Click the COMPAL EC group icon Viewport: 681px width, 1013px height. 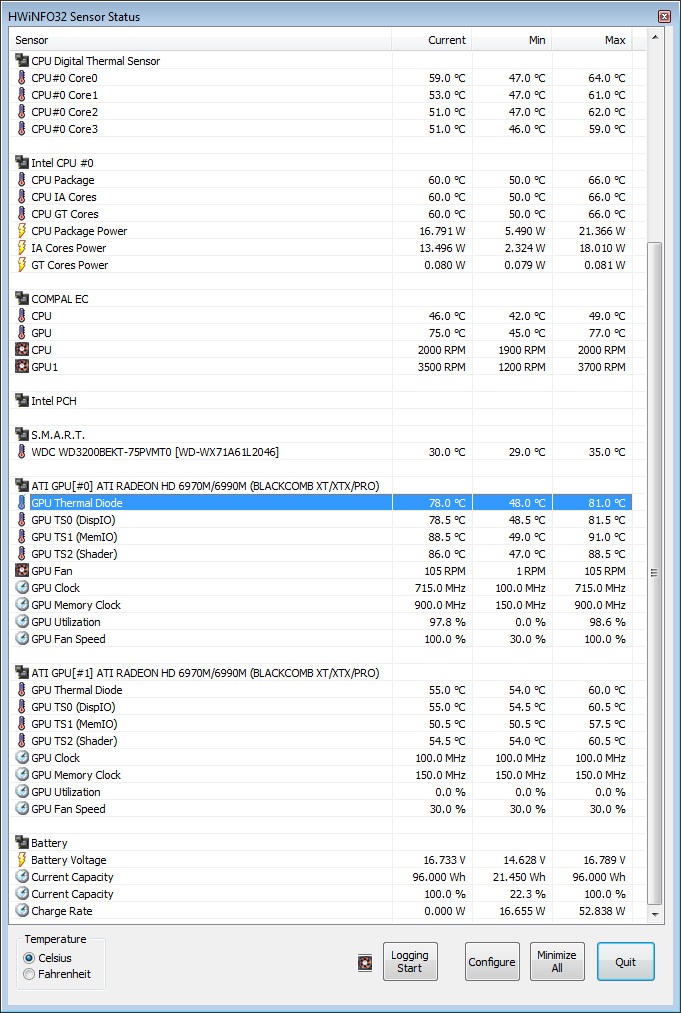pyautogui.click(x=22, y=298)
